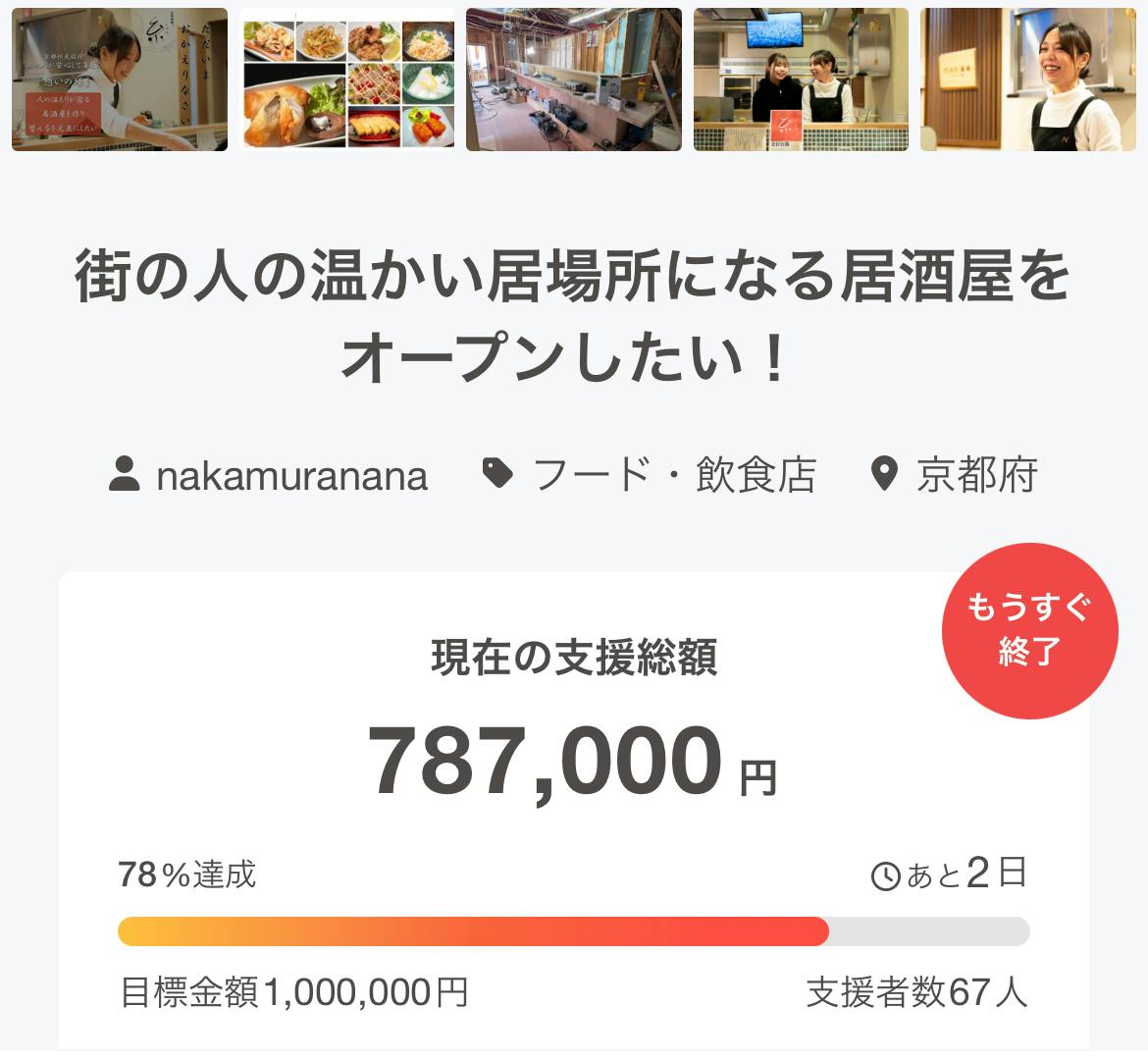Open the フード・飲食店 category link
This screenshot has height=1060, width=1148.
[674, 475]
